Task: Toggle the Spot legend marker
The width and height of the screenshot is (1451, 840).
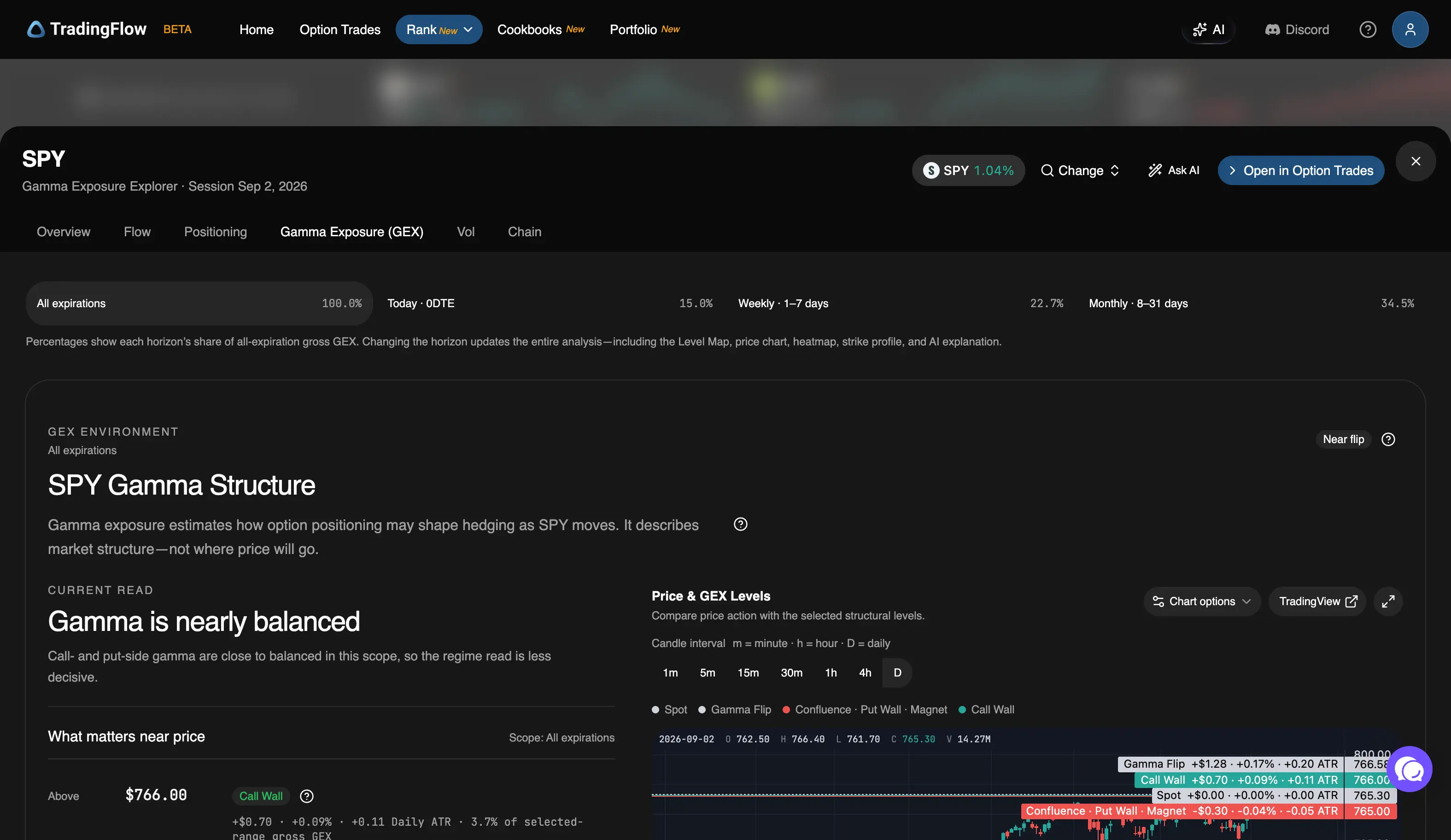Action: click(655, 709)
